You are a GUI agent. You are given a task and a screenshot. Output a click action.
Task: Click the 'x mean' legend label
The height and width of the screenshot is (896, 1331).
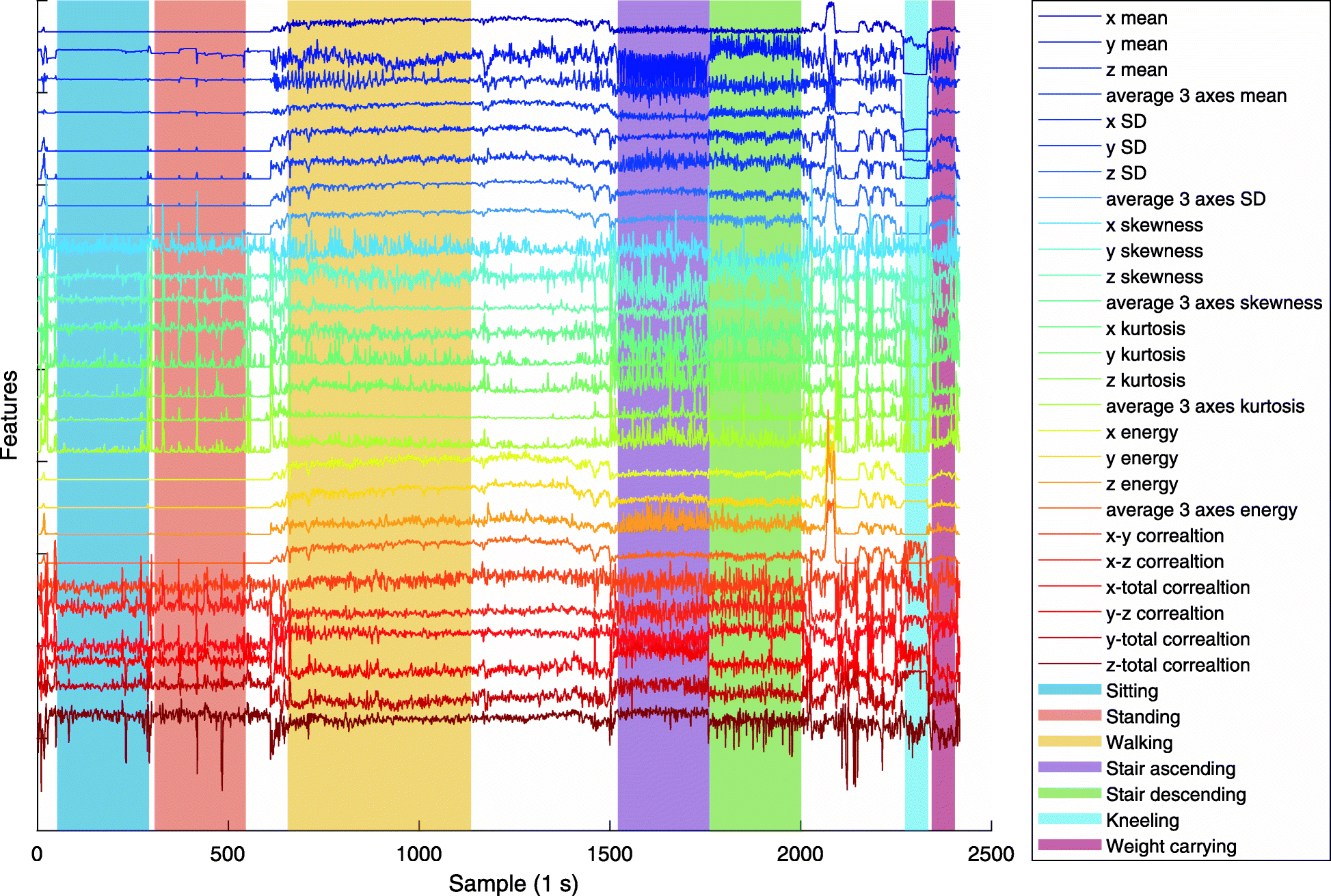pyautogui.click(x=1136, y=18)
